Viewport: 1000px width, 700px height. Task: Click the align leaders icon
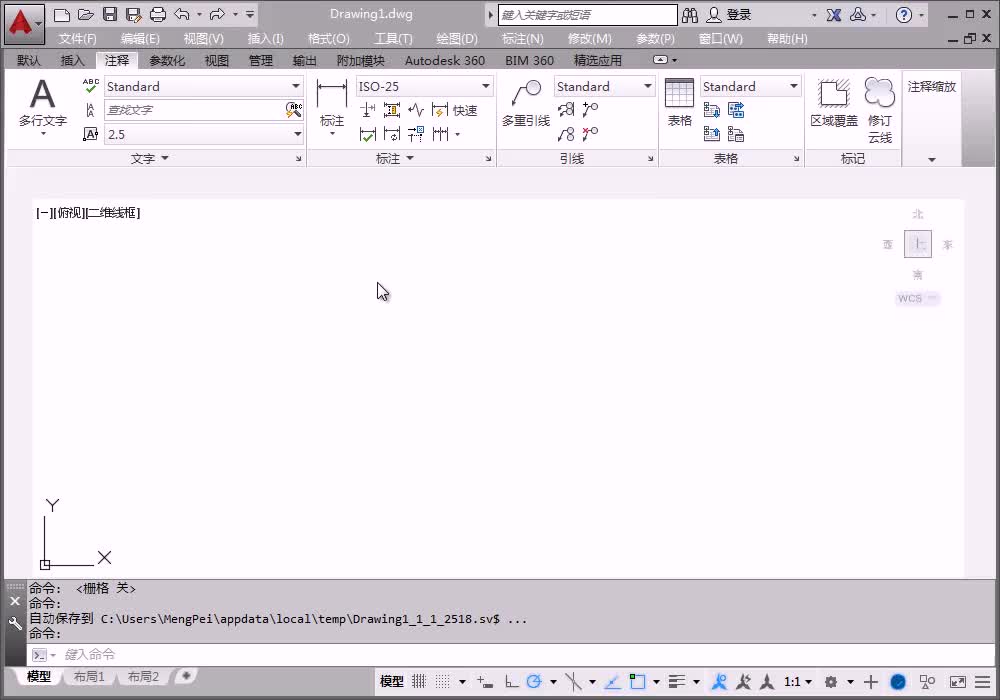566,110
